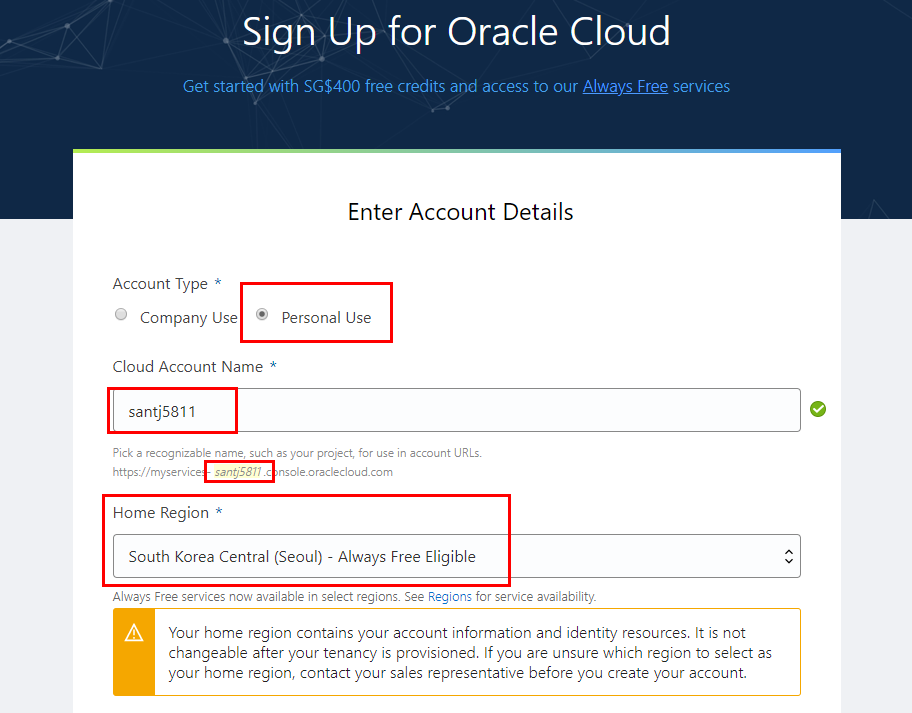
Task: Click the Home Region label
Action: click(x=161, y=513)
